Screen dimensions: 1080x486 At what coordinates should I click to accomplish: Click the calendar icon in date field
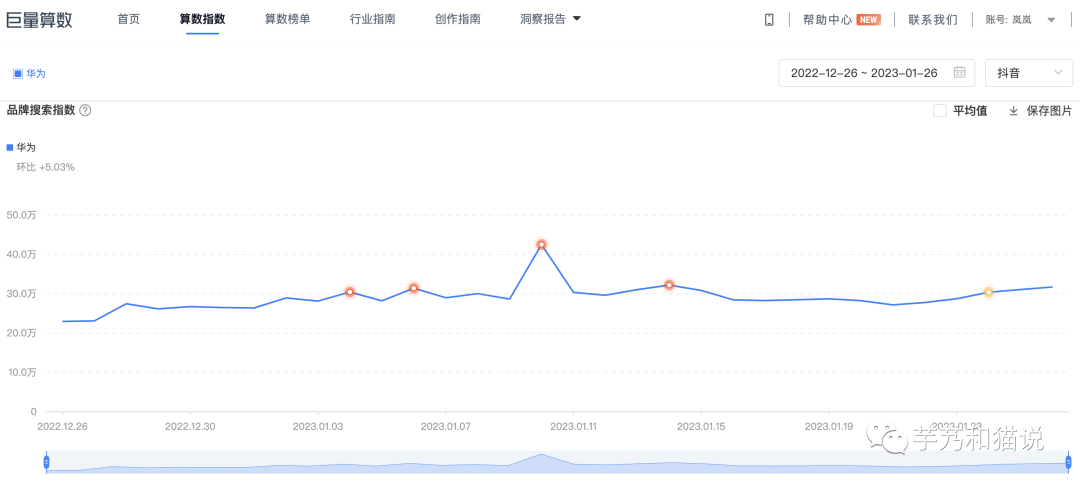tap(959, 72)
